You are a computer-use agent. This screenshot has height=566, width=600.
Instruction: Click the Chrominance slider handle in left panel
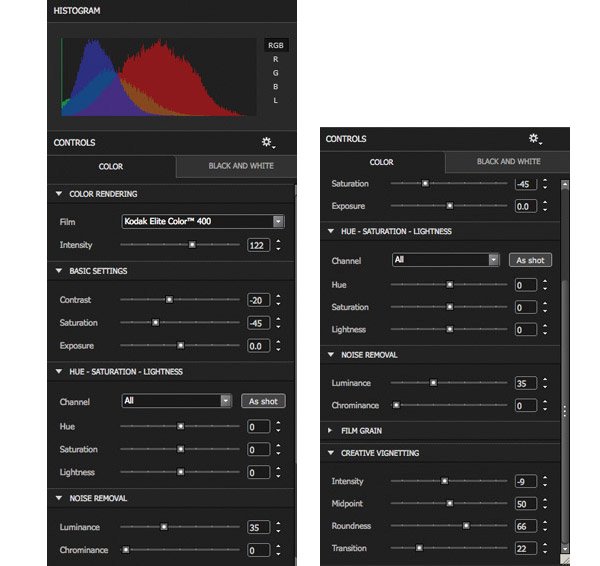pyautogui.click(x=126, y=550)
